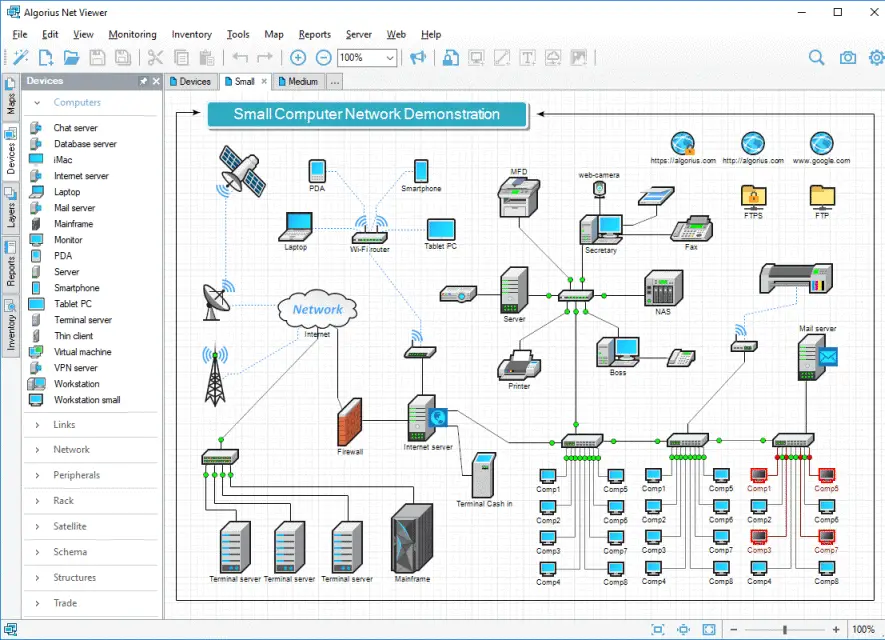Open the Inventory menu

tap(191, 34)
